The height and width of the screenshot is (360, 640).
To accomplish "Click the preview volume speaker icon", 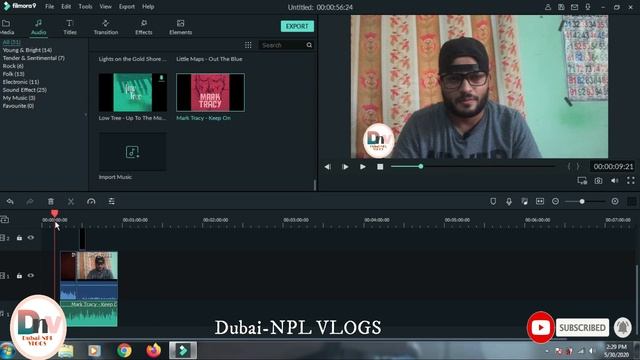I will pyautogui.click(x=614, y=180).
